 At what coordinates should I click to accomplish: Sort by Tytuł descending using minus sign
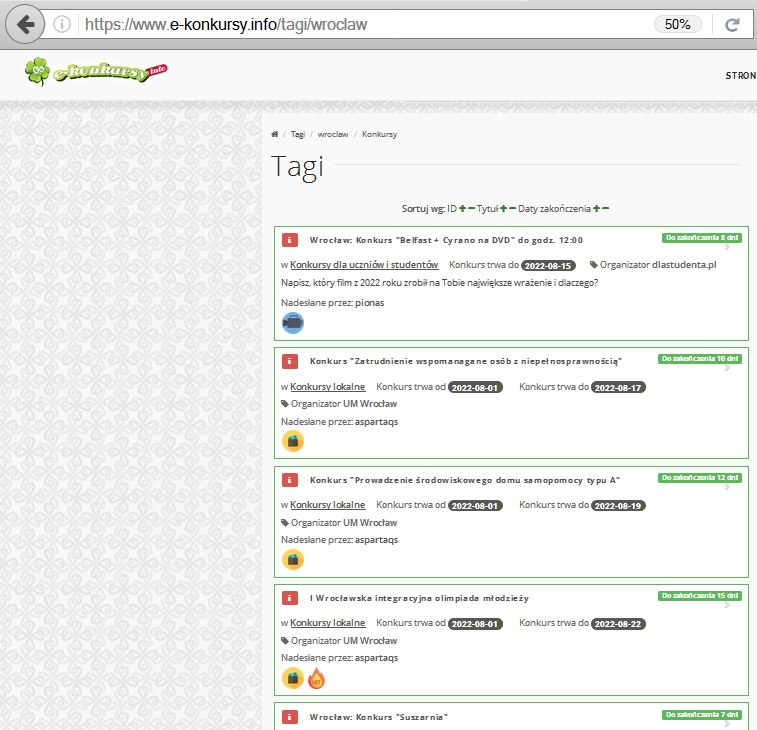pos(513,208)
